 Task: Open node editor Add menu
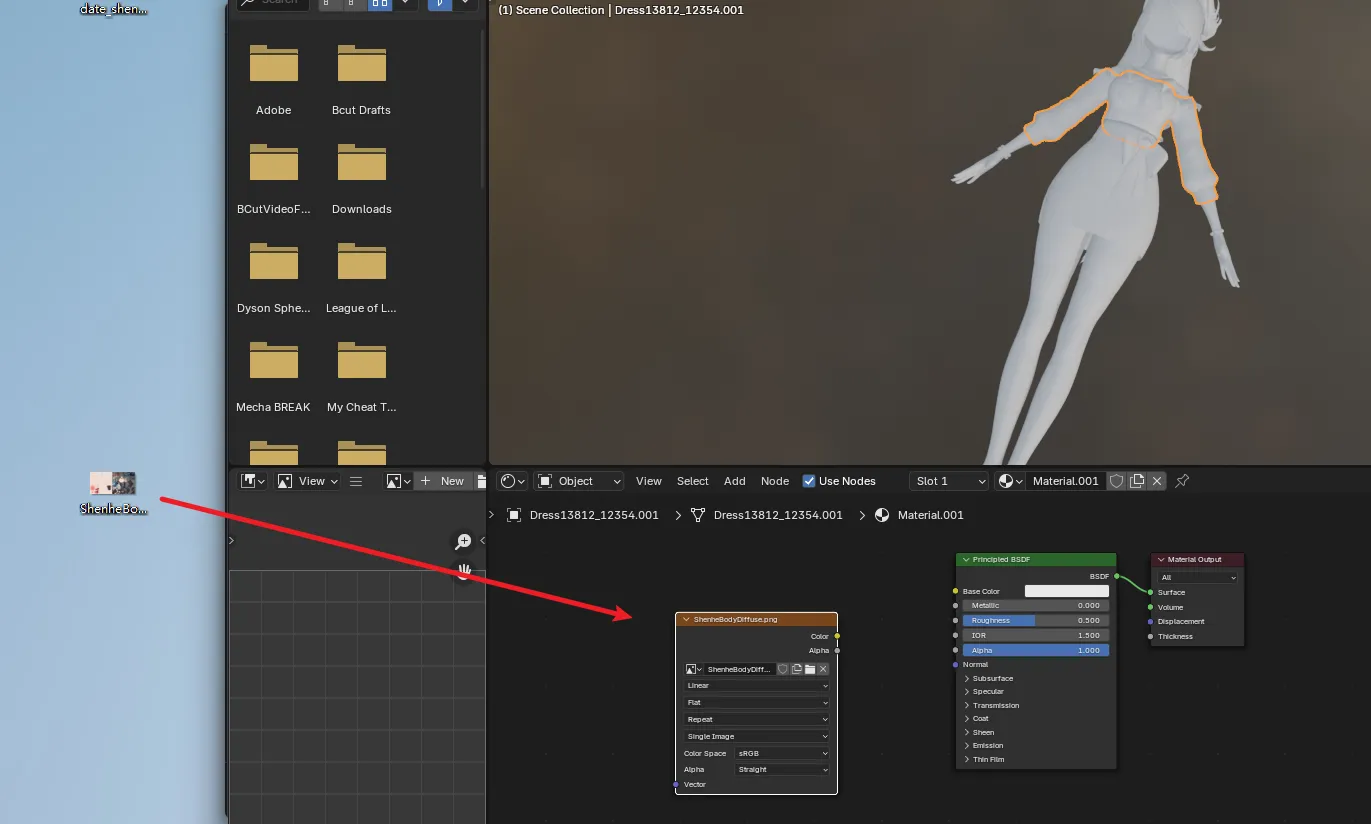coord(735,481)
